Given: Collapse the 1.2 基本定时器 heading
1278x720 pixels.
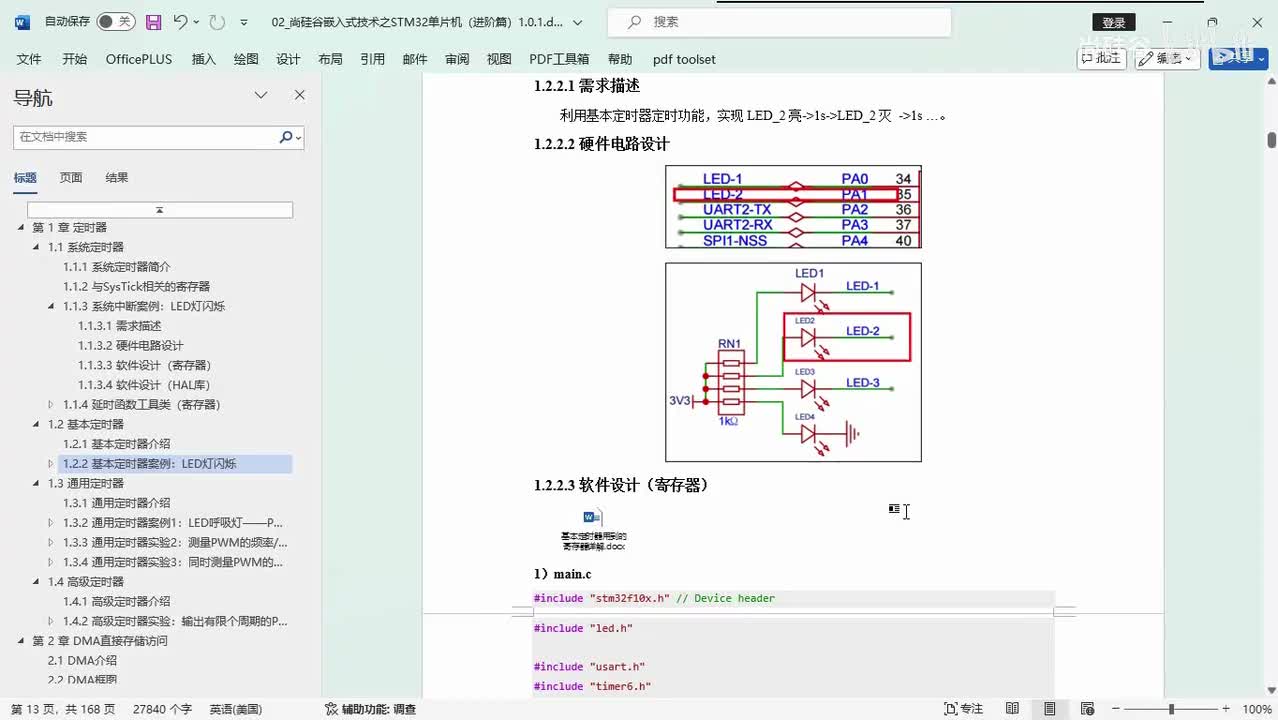Looking at the screenshot, I should coord(36,424).
